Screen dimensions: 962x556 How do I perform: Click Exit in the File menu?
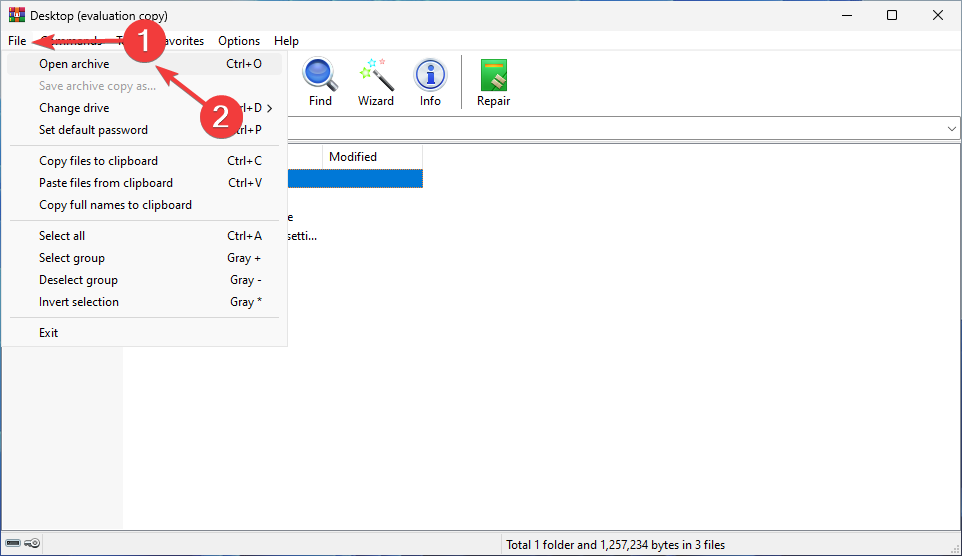[144, 333]
